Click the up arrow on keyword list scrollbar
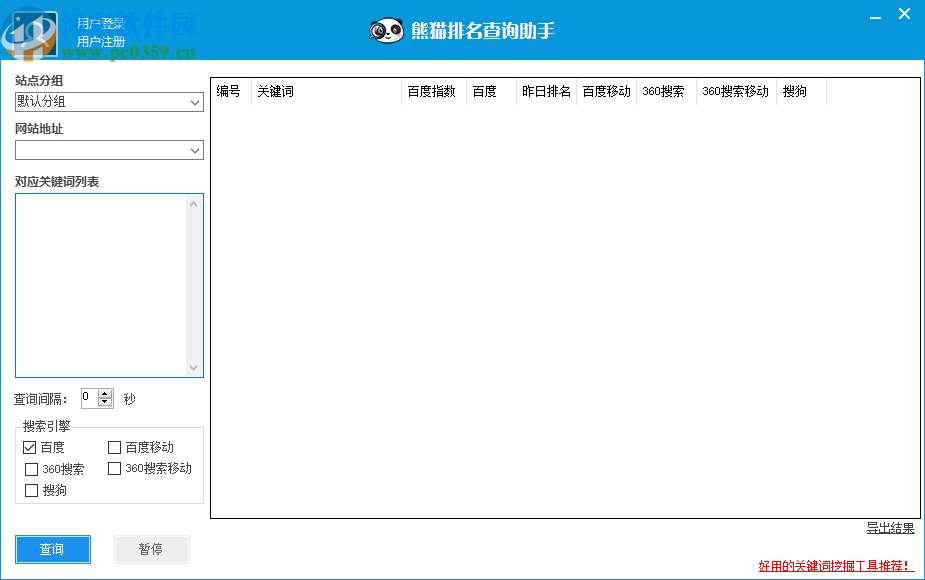This screenshot has width=925, height=580. [194, 203]
